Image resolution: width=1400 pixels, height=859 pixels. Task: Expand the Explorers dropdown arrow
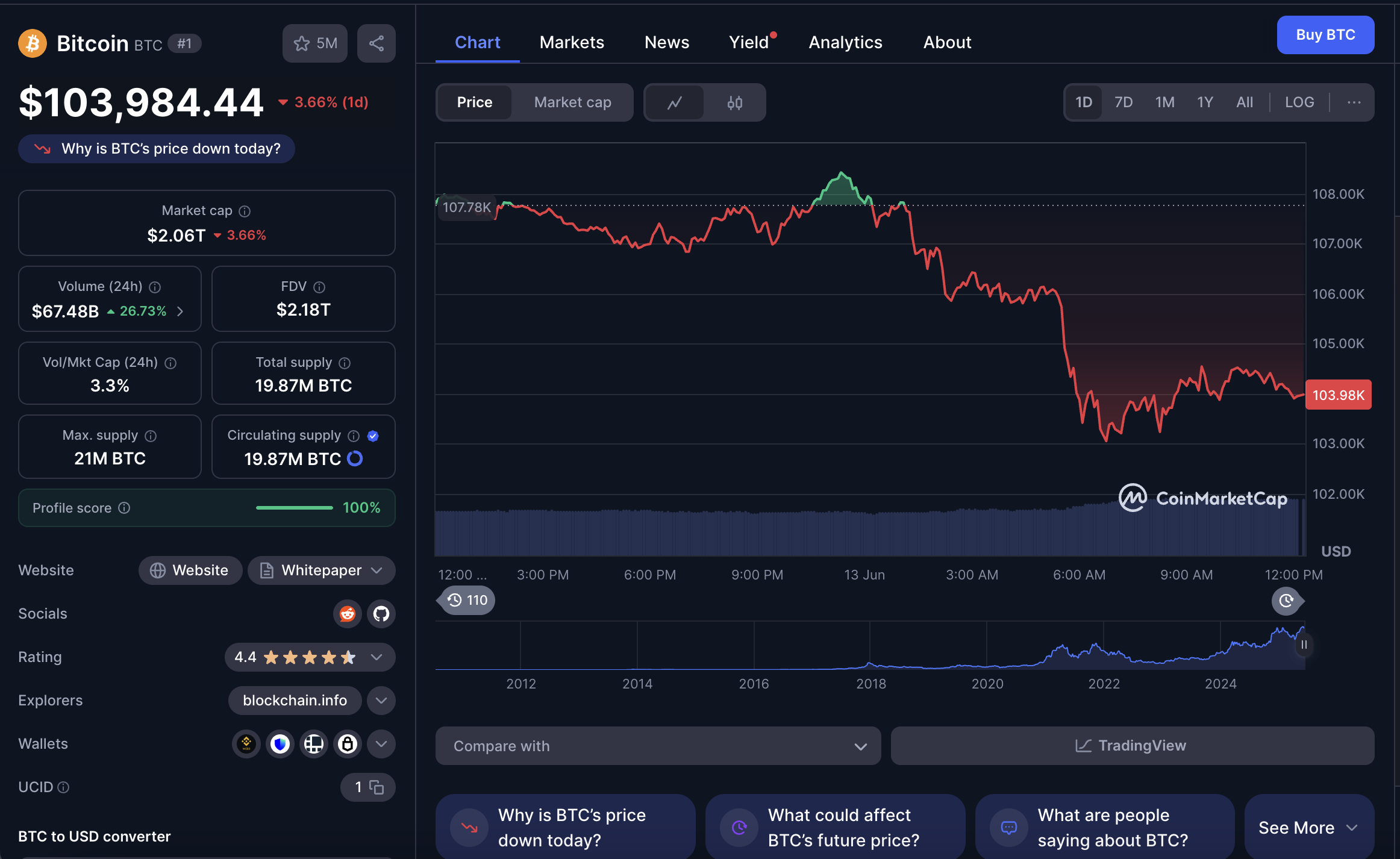click(x=381, y=701)
